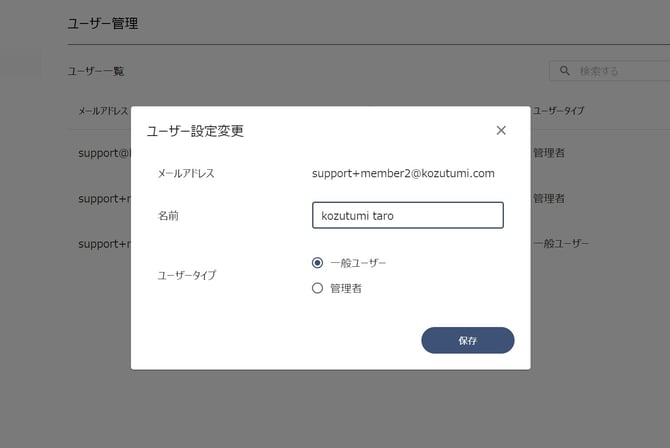Image resolution: width=670 pixels, height=448 pixels.
Task: Select the 一般ユーザー radio button
Action: pos(317,262)
